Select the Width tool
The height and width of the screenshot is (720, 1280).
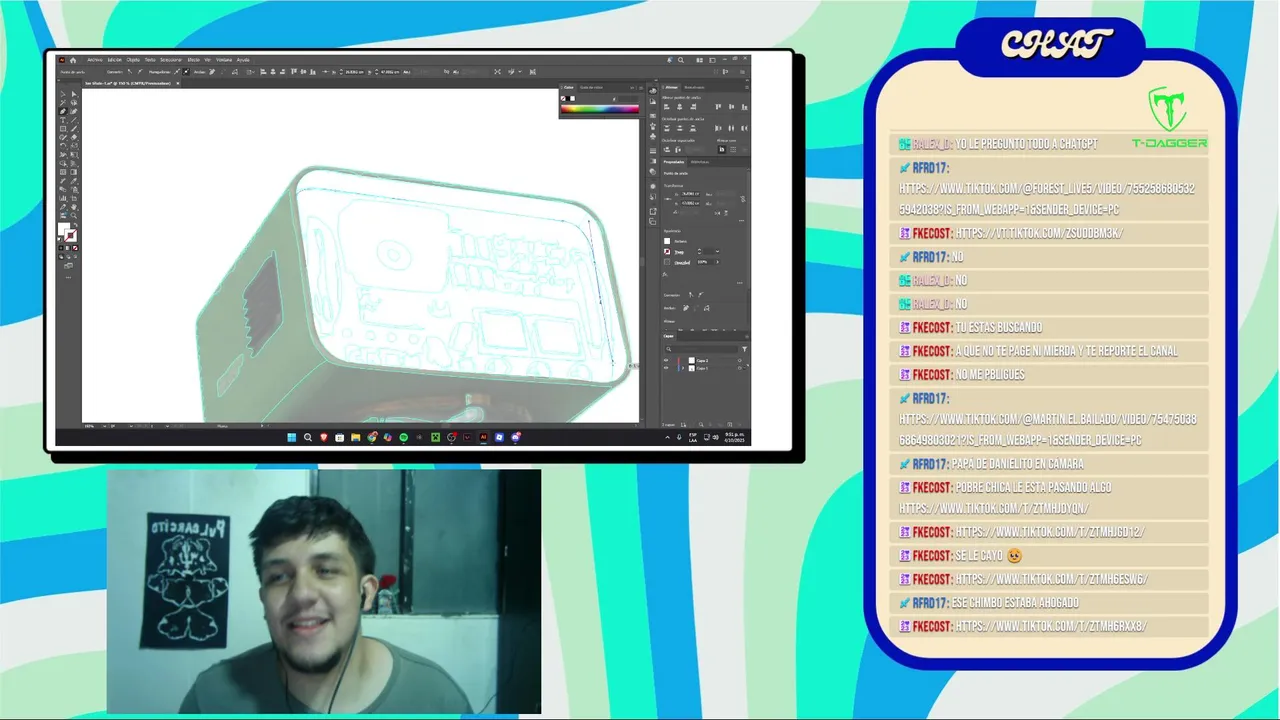coord(63,154)
